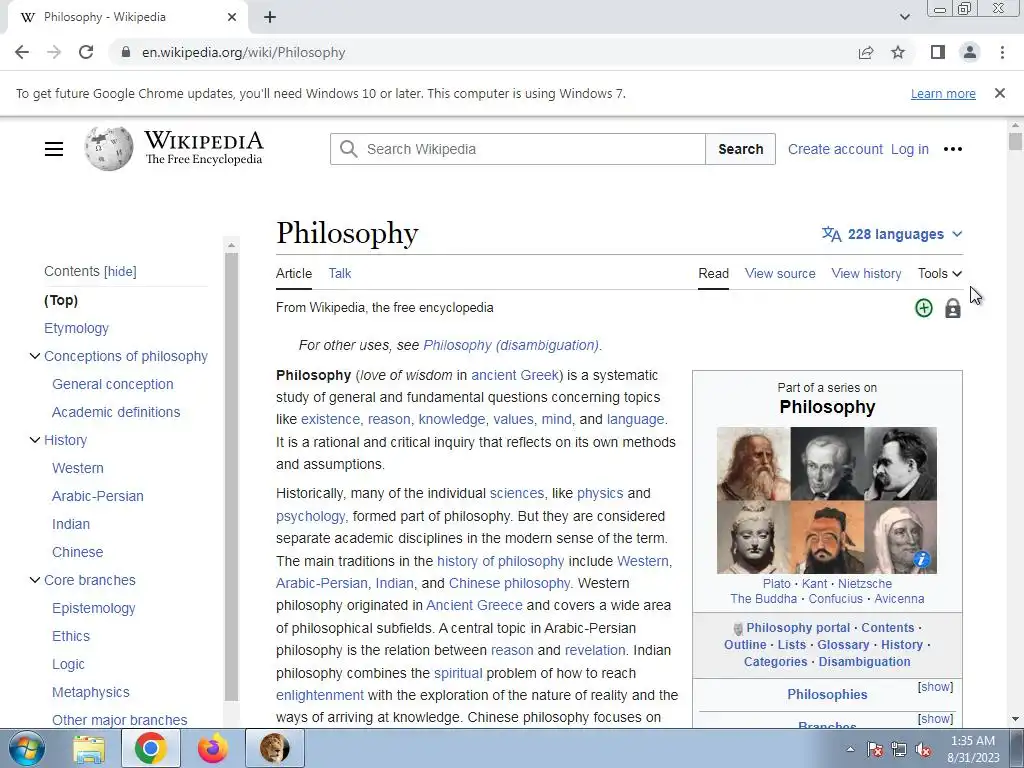Click the lion icon in taskbar
Image resolution: width=1024 pixels, height=768 pixels.
point(274,748)
